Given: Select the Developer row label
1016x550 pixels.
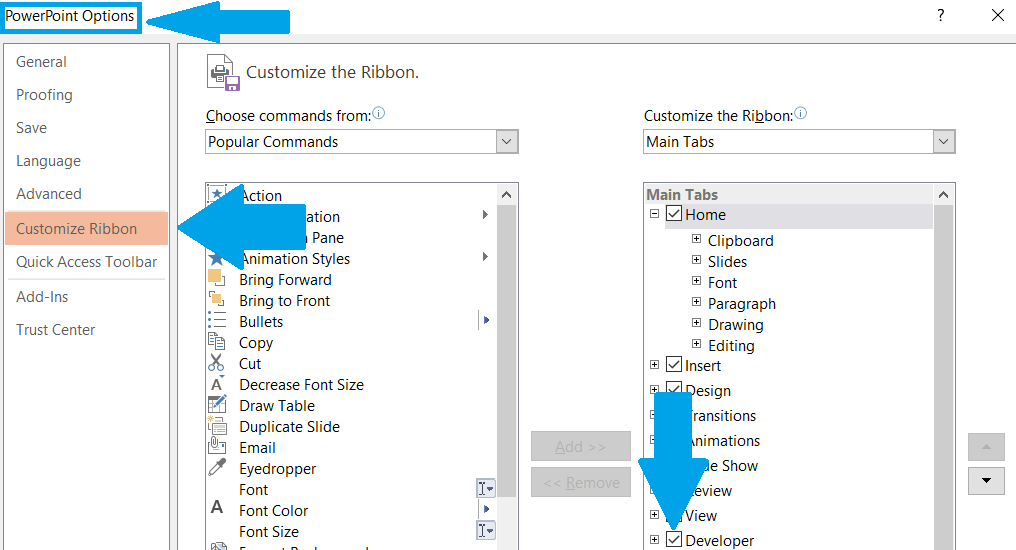Looking at the screenshot, I should point(720,540).
